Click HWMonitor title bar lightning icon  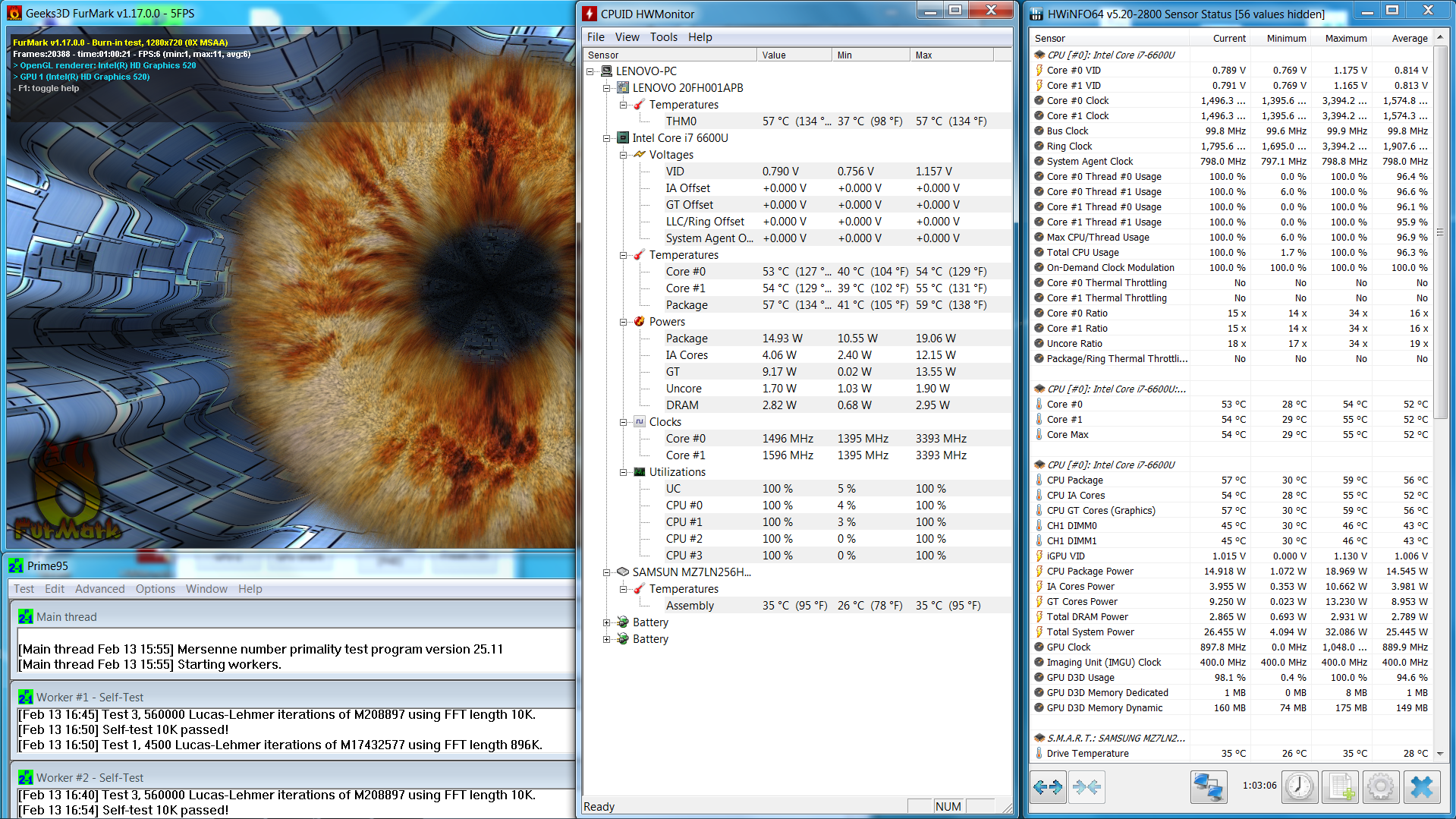point(590,14)
